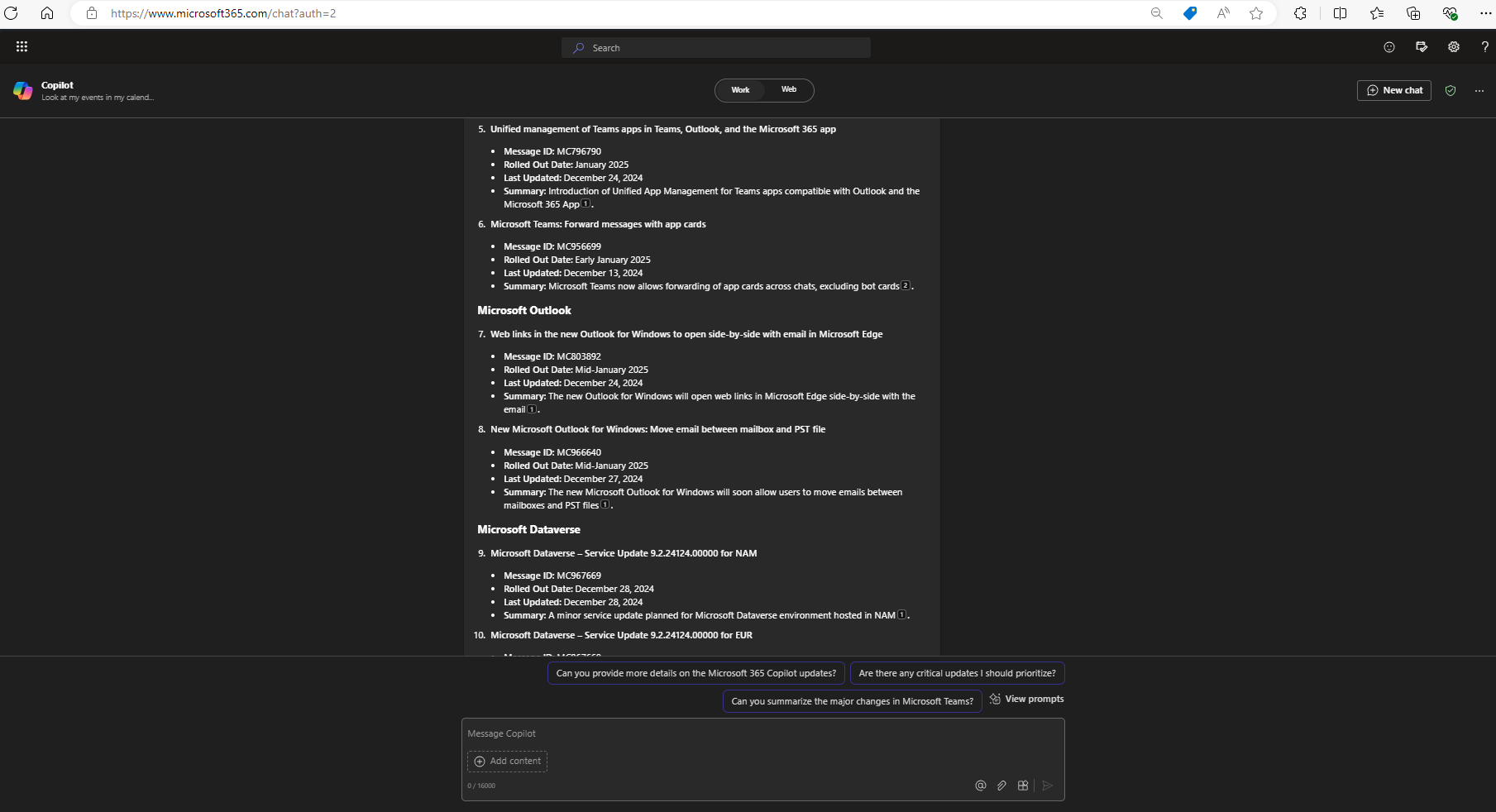Switch Copilot to Web mode
1496x812 pixels.
click(789, 90)
